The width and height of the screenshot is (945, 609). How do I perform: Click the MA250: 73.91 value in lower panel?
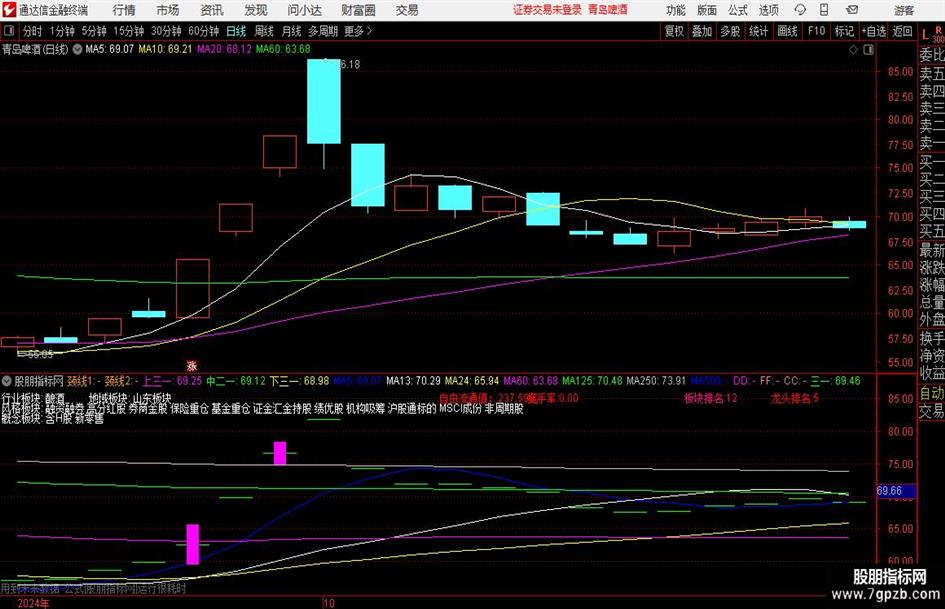point(656,381)
